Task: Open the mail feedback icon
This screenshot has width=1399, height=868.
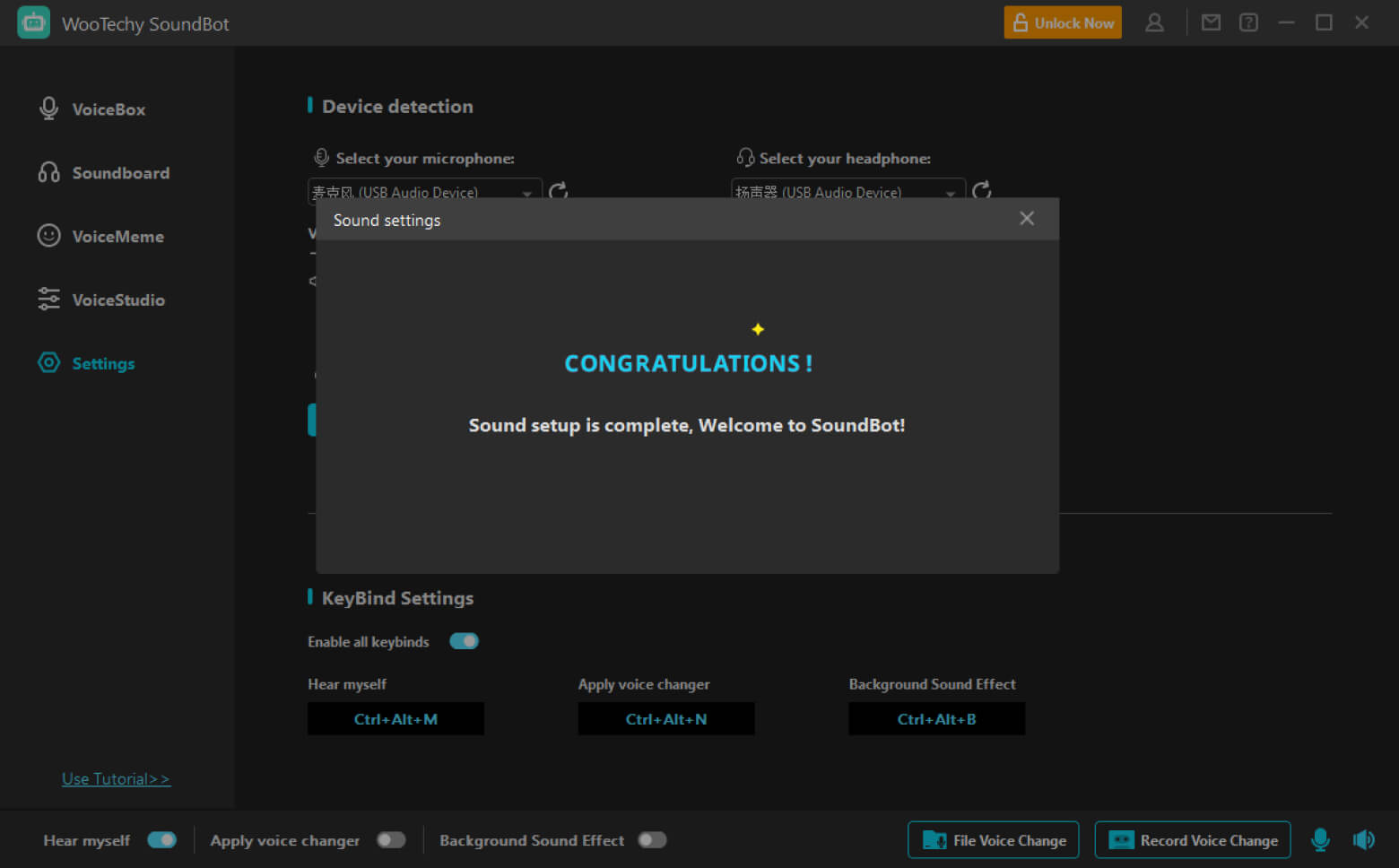Action: pyautogui.click(x=1211, y=22)
